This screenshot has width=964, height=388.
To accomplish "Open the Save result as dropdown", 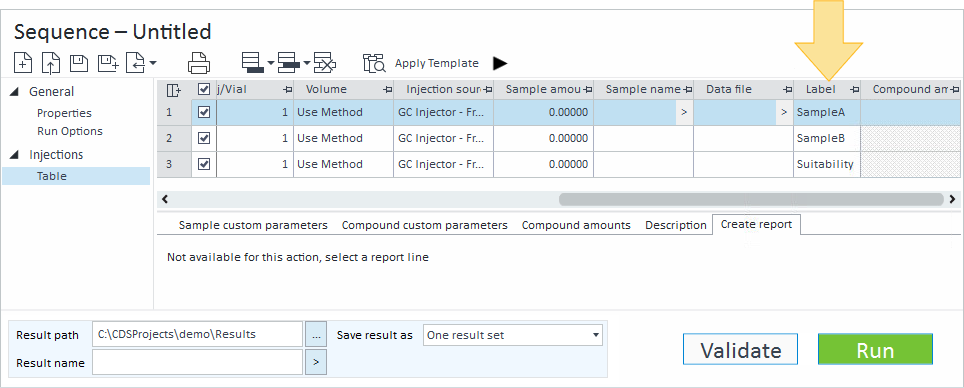I will (513, 335).
